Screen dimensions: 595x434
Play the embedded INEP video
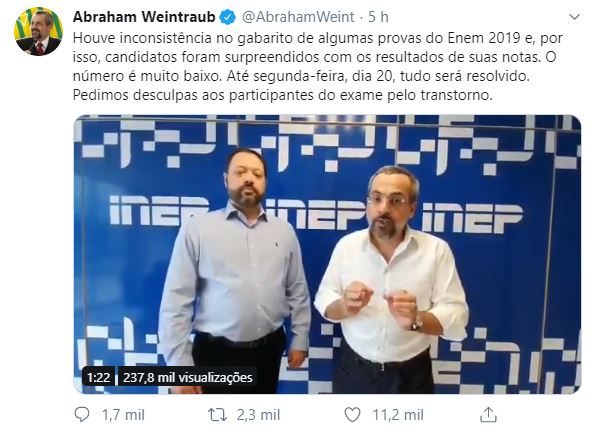point(327,254)
